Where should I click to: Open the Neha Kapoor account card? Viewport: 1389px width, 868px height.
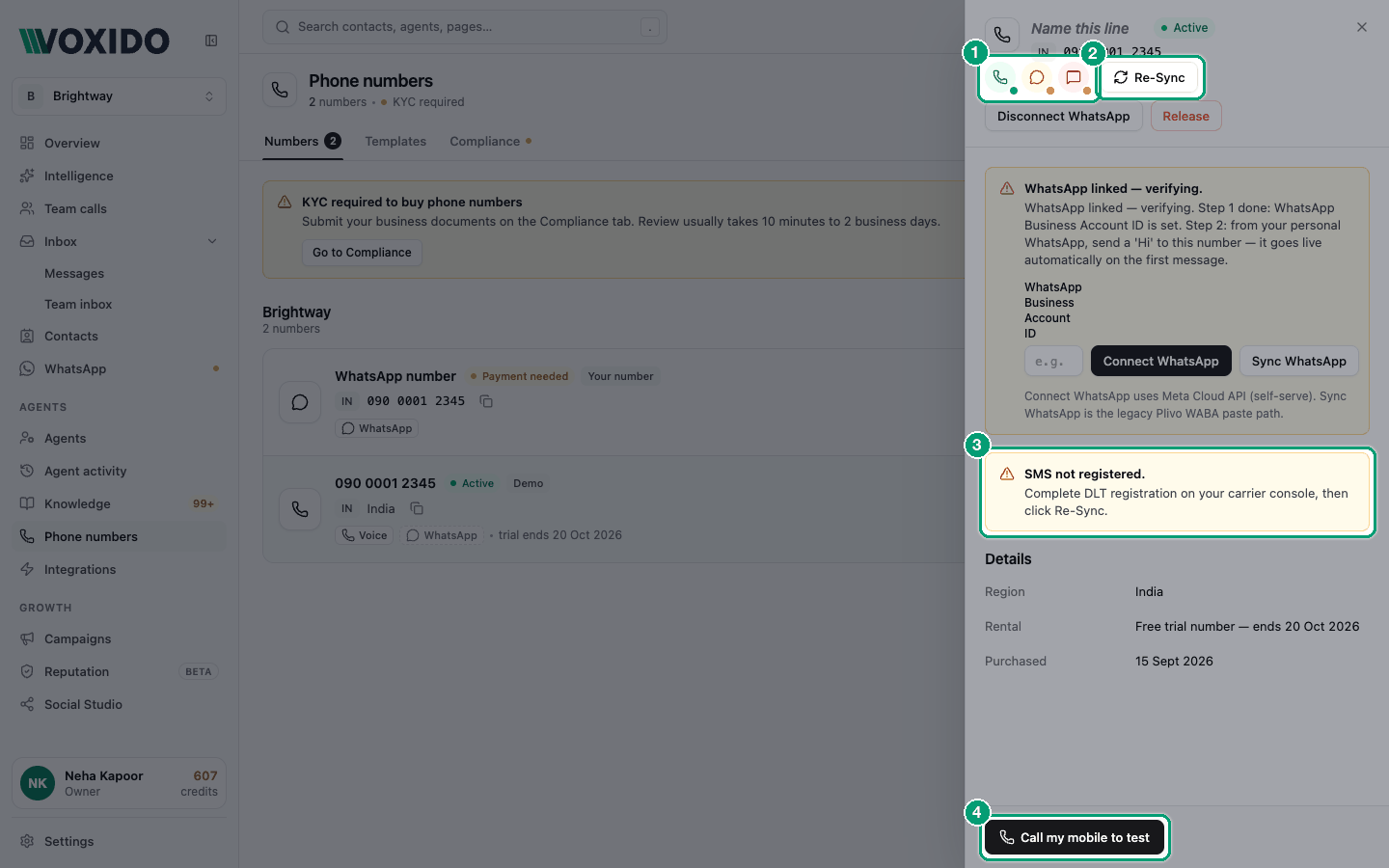(x=120, y=783)
